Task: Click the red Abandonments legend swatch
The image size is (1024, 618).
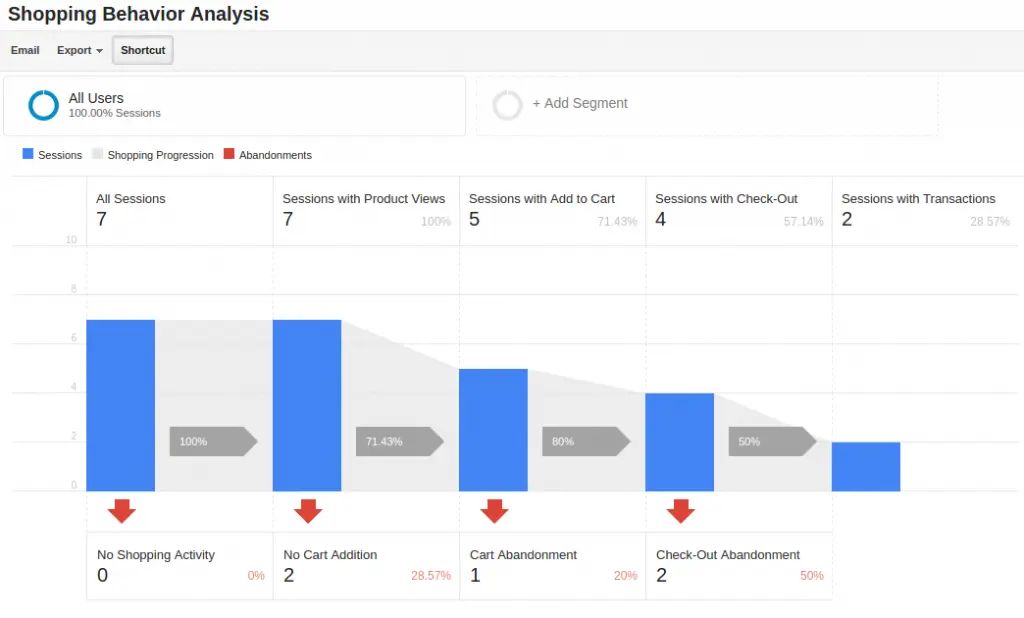Action: [229, 154]
